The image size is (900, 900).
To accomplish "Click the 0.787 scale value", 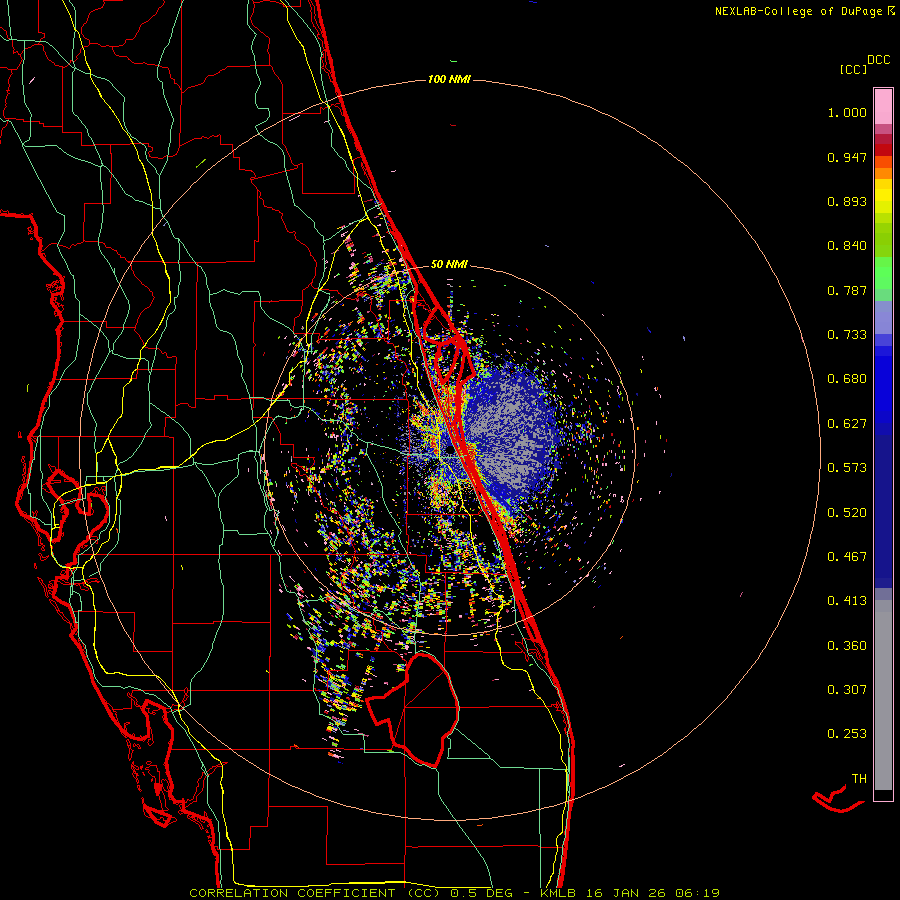I will point(847,290).
